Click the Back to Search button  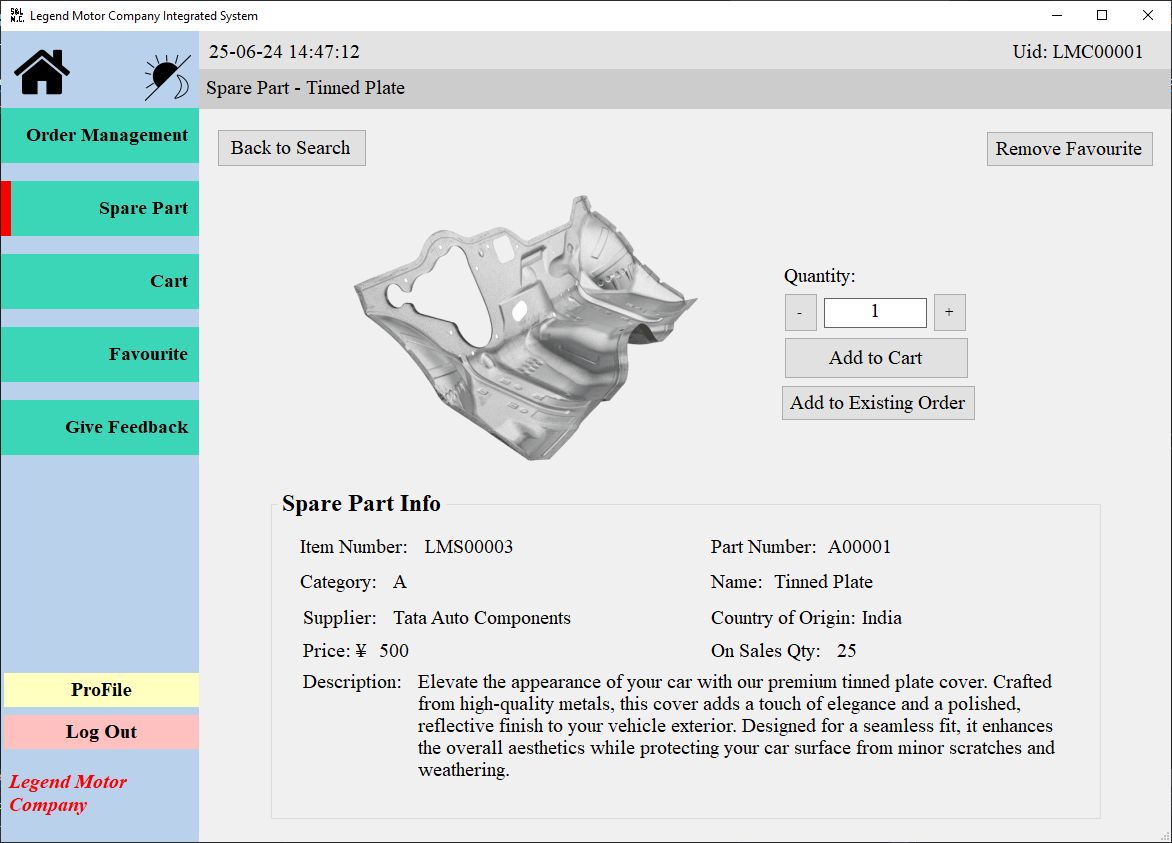click(x=291, y=147)
